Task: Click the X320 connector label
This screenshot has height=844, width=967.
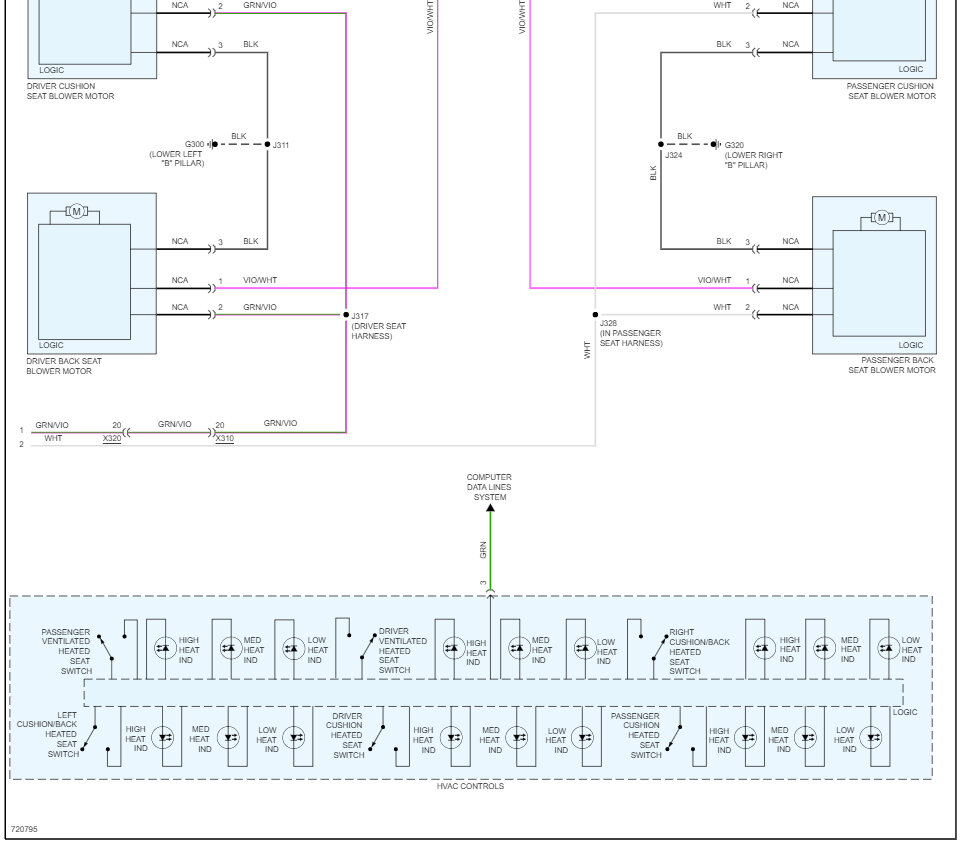Action: coord(112,438)
